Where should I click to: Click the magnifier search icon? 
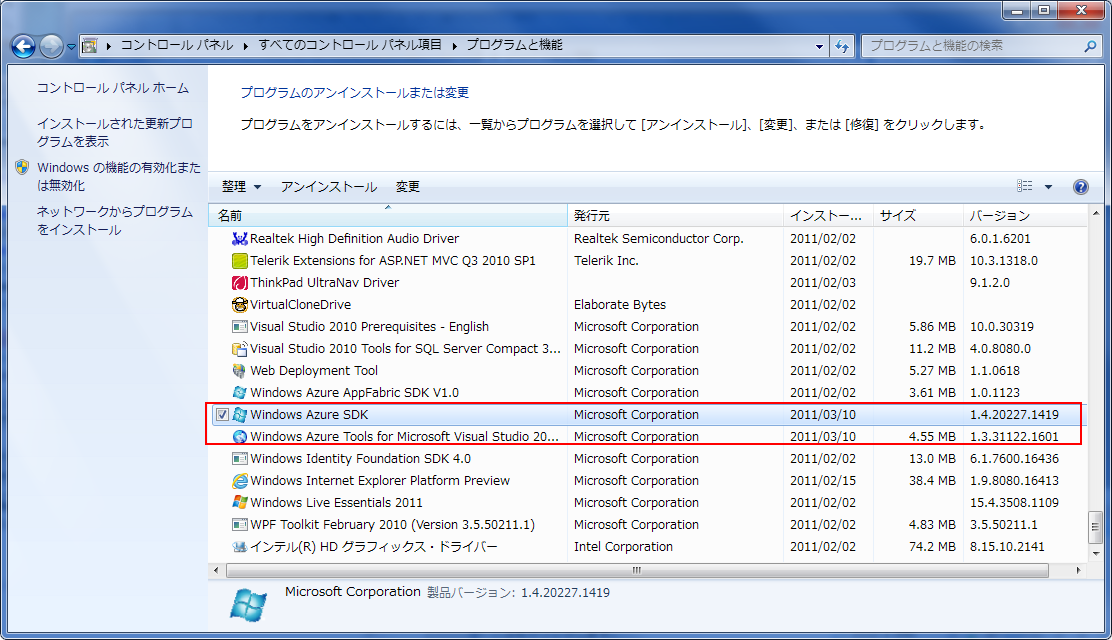coord(1090,46)
